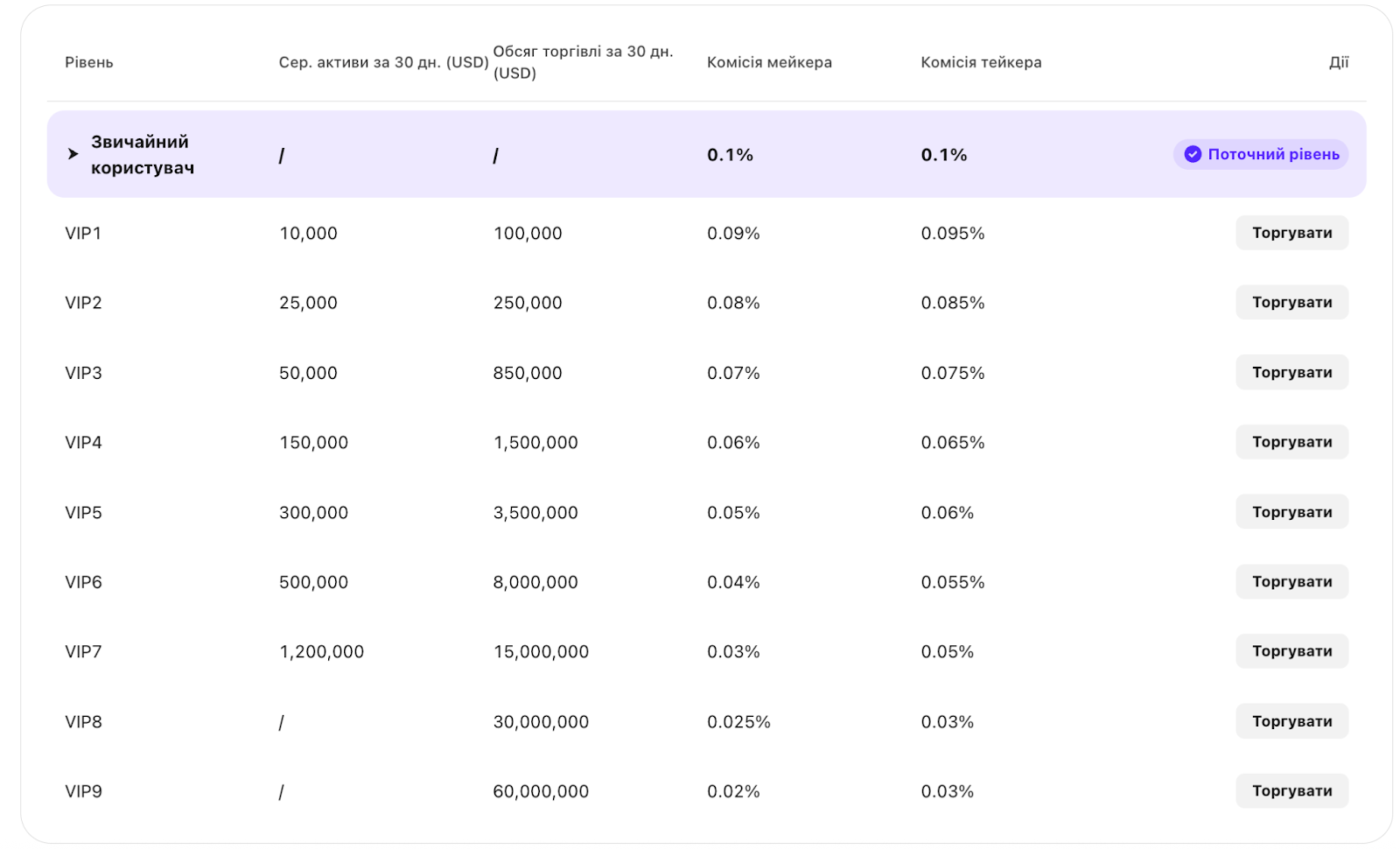Viewport: 1400px width, 849px height.
Task: Click the 100,000 trading volume for VIP1
Action: pos(528,234)
